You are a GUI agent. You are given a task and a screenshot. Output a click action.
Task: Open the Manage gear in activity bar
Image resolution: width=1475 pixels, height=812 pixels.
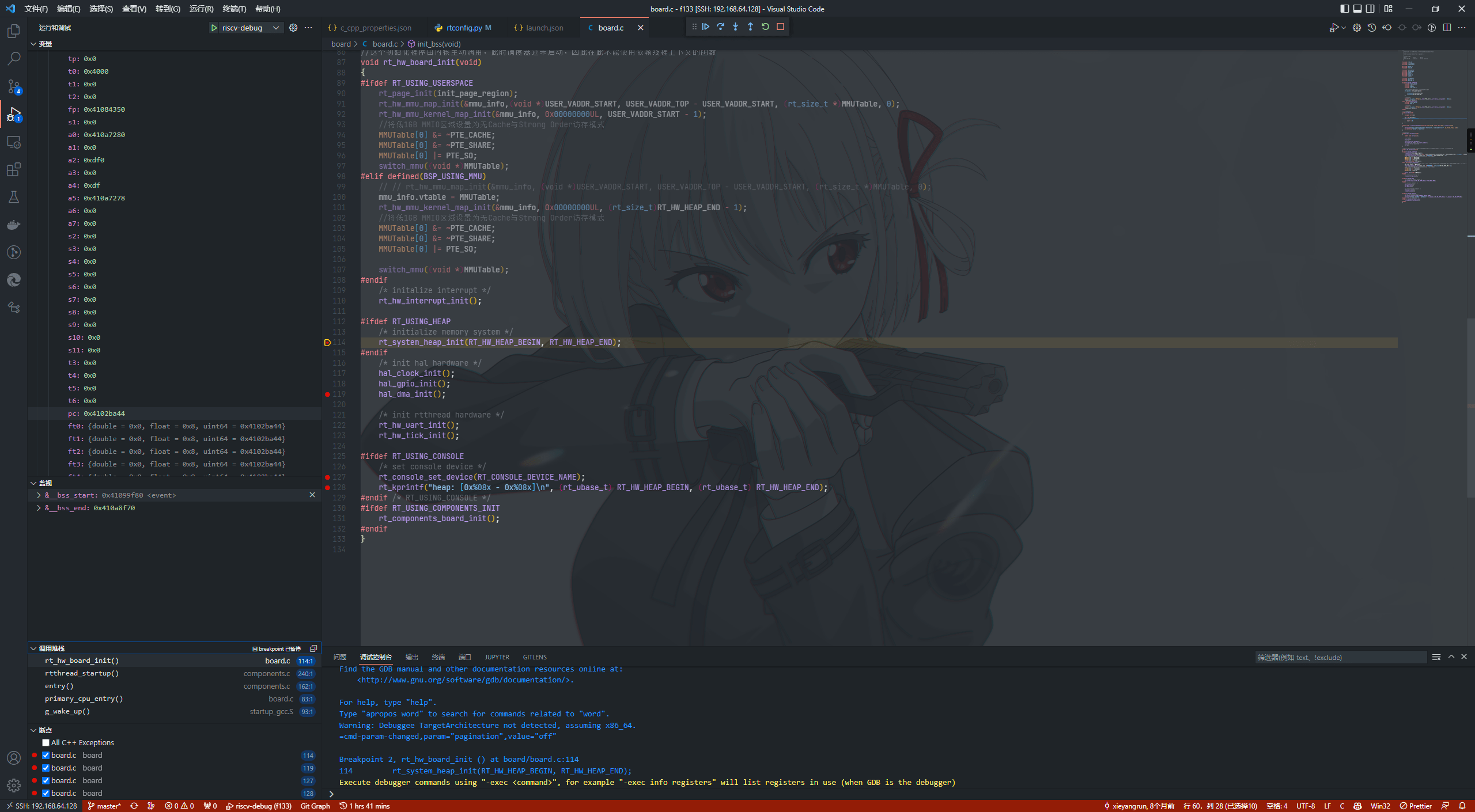tap(14, 786)
